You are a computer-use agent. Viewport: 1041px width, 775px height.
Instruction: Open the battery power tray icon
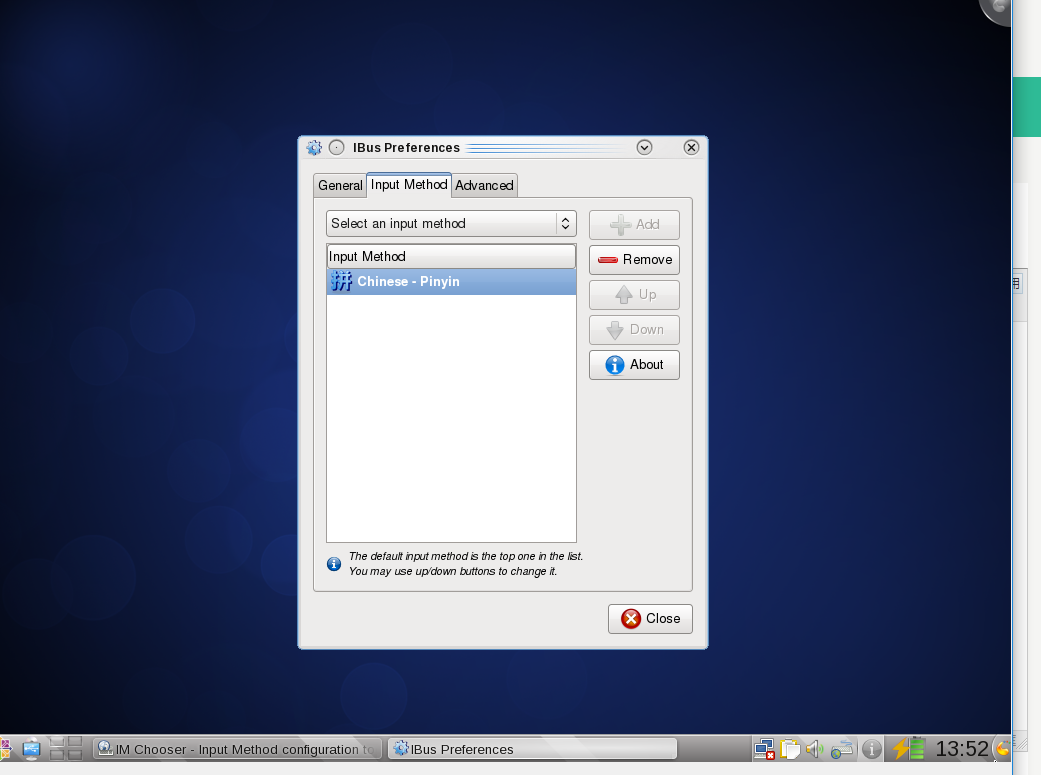(x=909, y=749)
